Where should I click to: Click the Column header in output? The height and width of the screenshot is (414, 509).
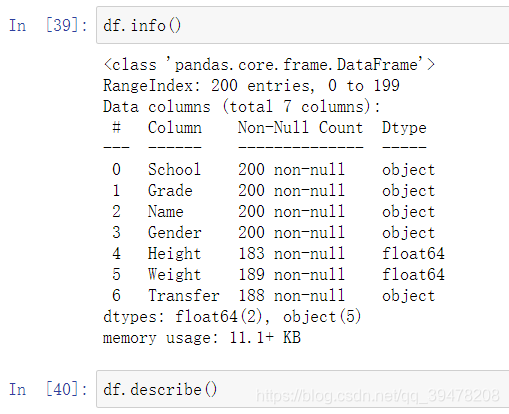[175, 127]
